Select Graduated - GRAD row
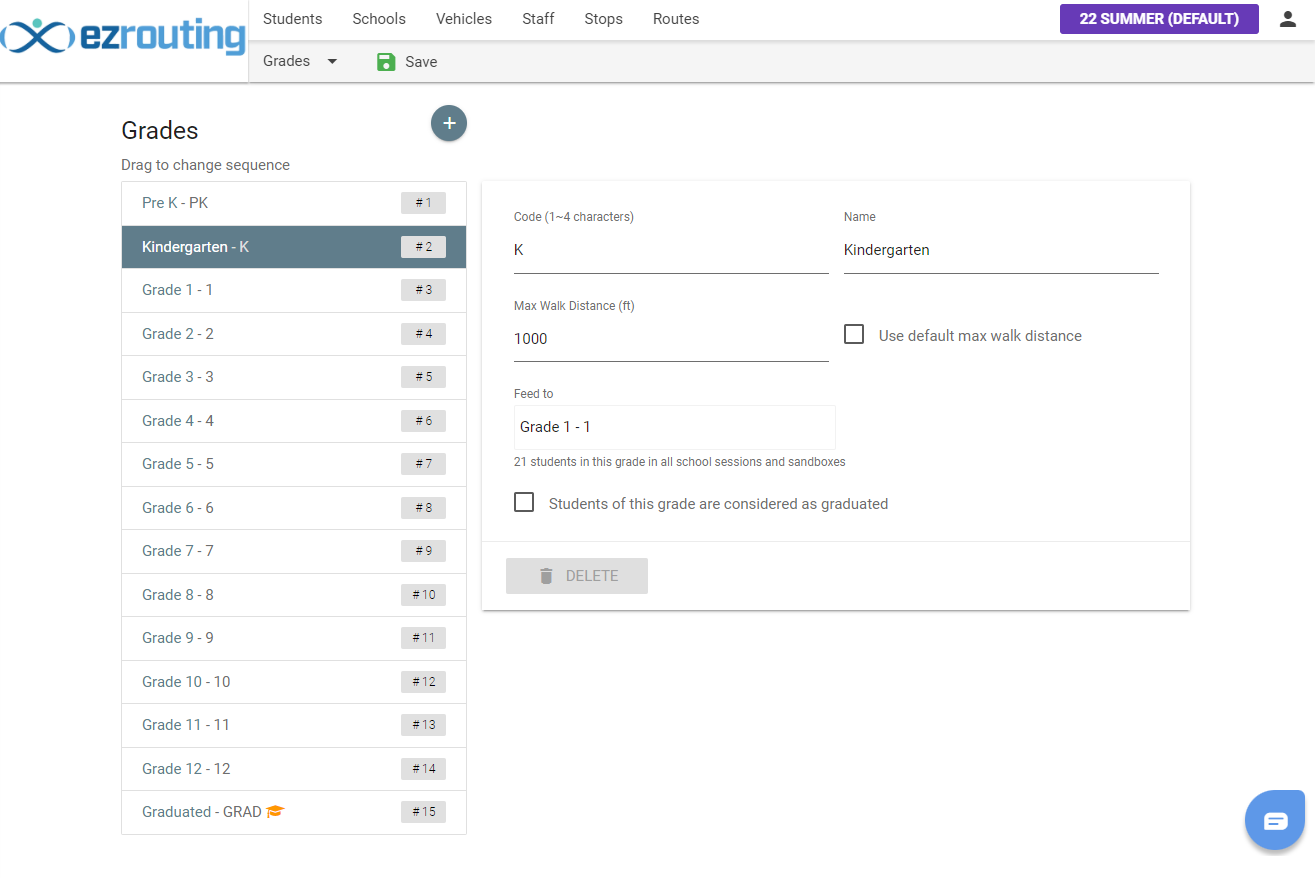This screenshot has width=1315, height=878. tap(294, 812)
